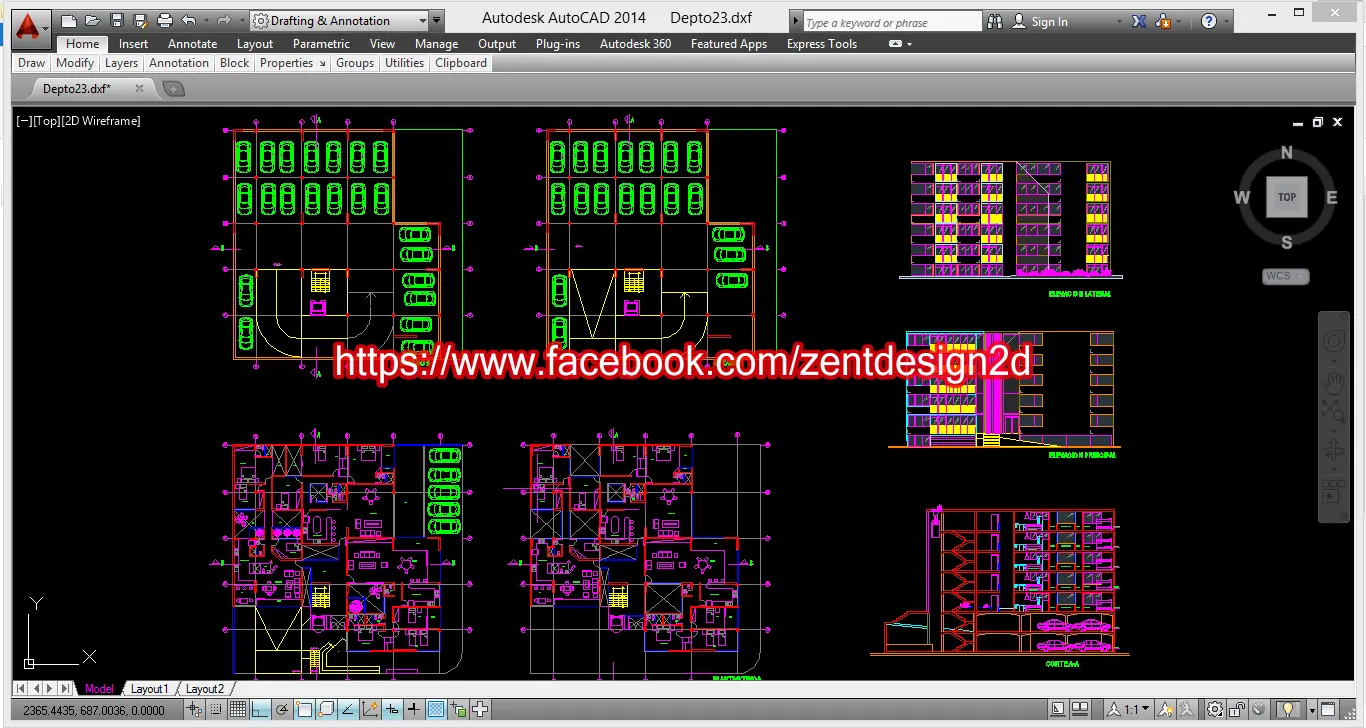Toggle Isolate Objects lightbulb icon
Viewport: 1366px width, 728px height.
coord(1287,710)
